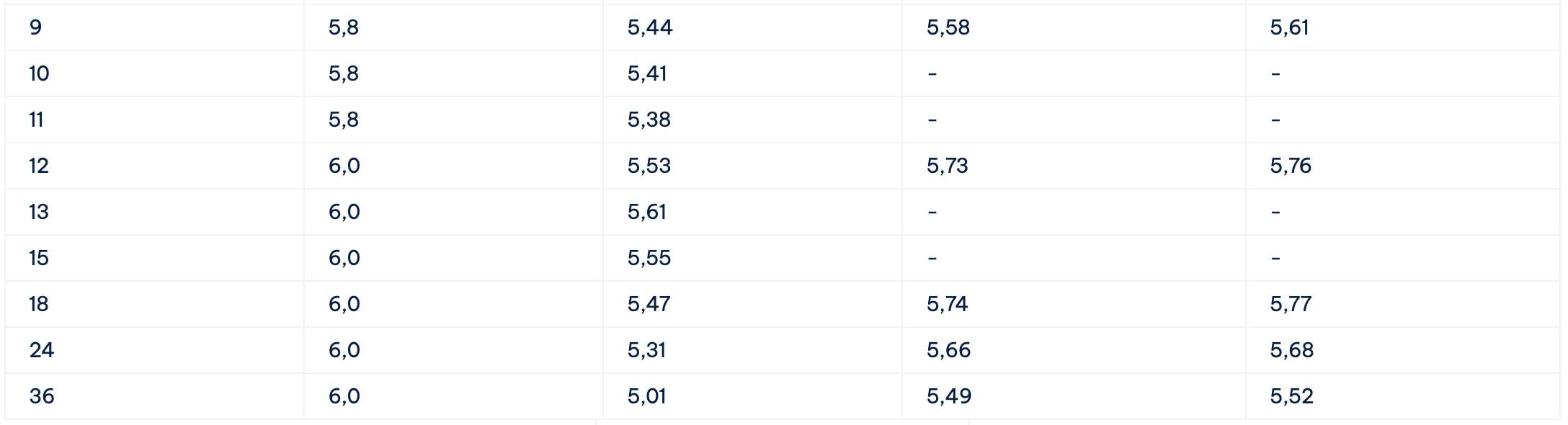Screen dimensions: 1568x425
Task: Click the 5,58 table cell
Action: 1074,27
